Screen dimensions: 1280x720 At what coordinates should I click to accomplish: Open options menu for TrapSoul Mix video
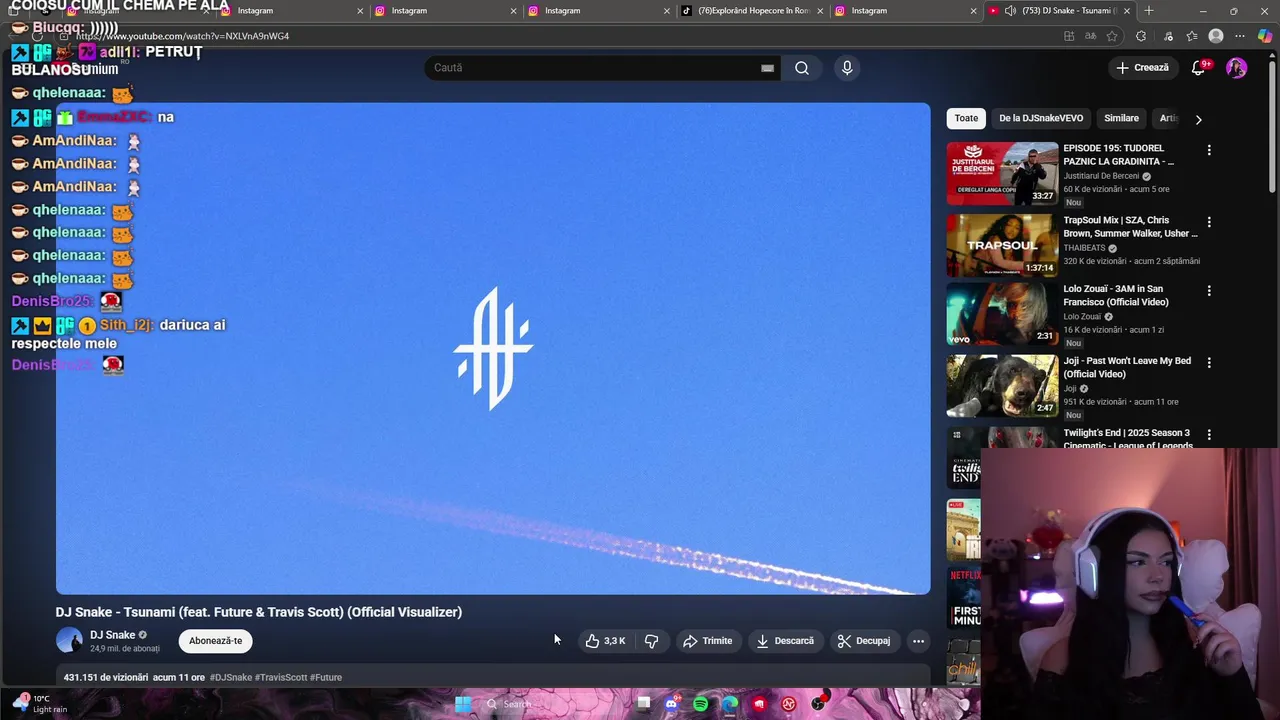click(x=1209, y=222)
